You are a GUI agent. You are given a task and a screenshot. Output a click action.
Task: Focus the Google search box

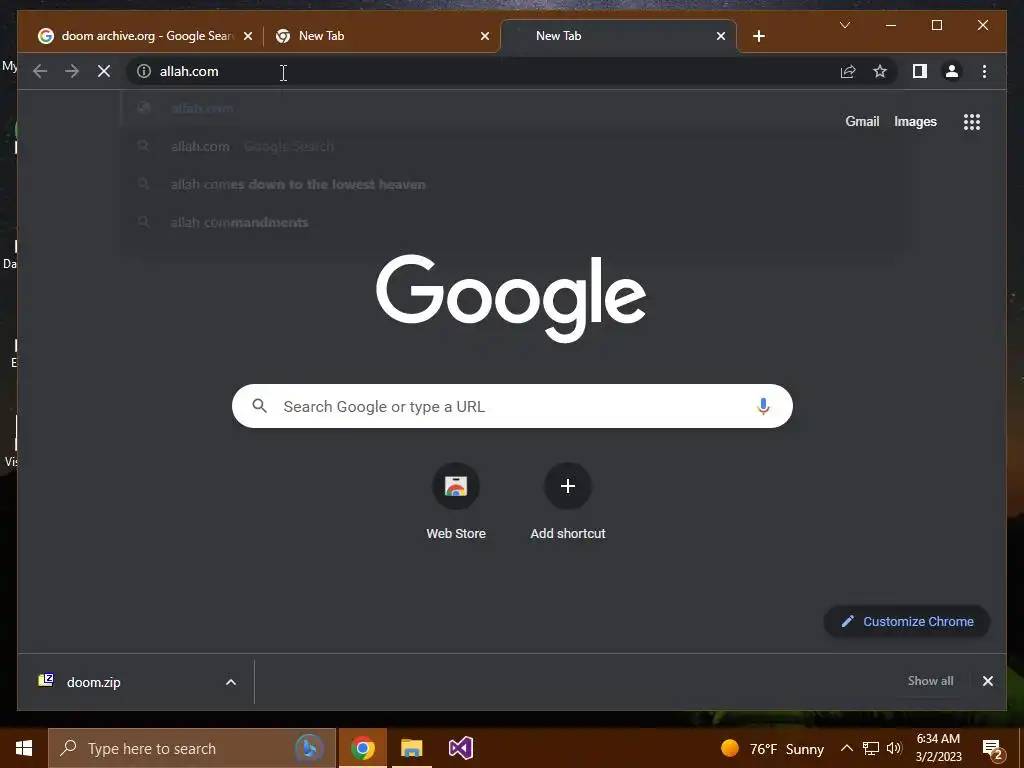(512, 406)
